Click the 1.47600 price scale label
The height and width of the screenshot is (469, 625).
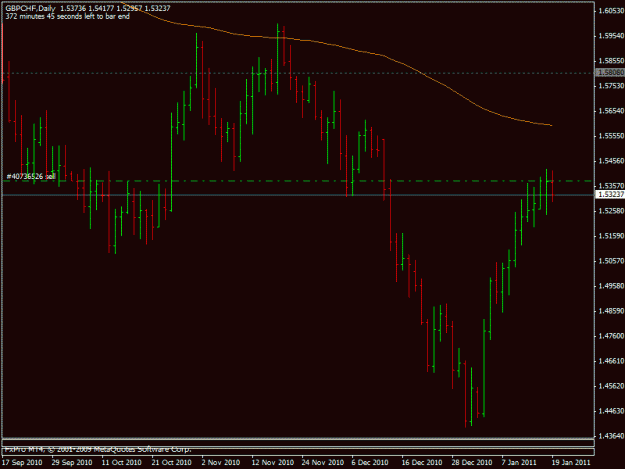[x=611, y=336]
